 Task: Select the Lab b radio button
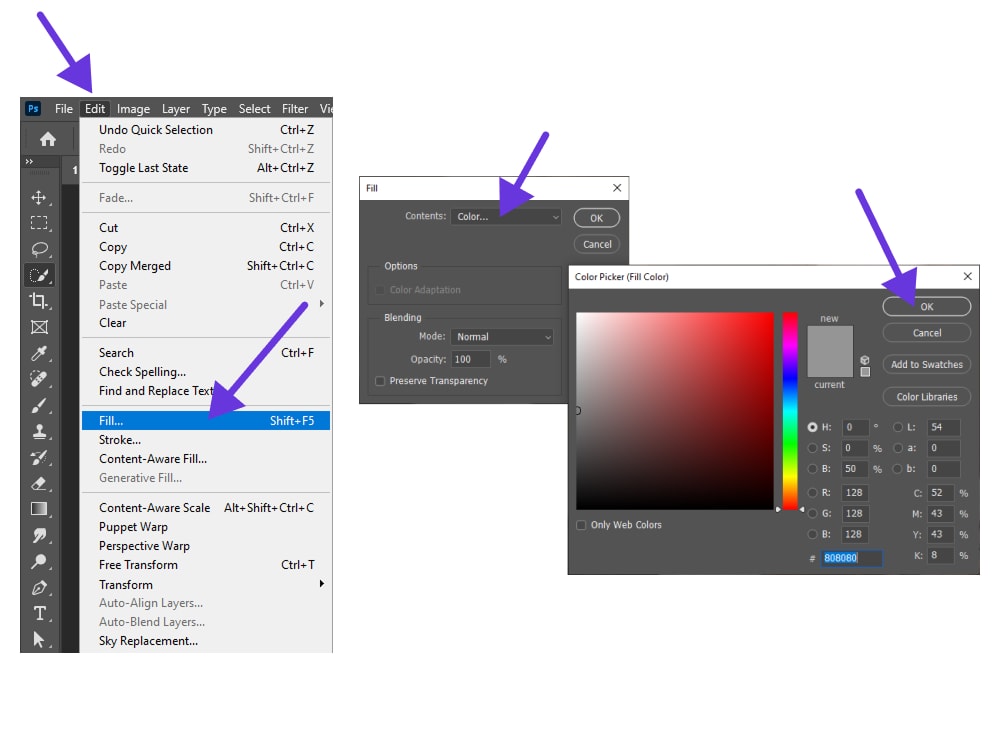coord(898,469)
